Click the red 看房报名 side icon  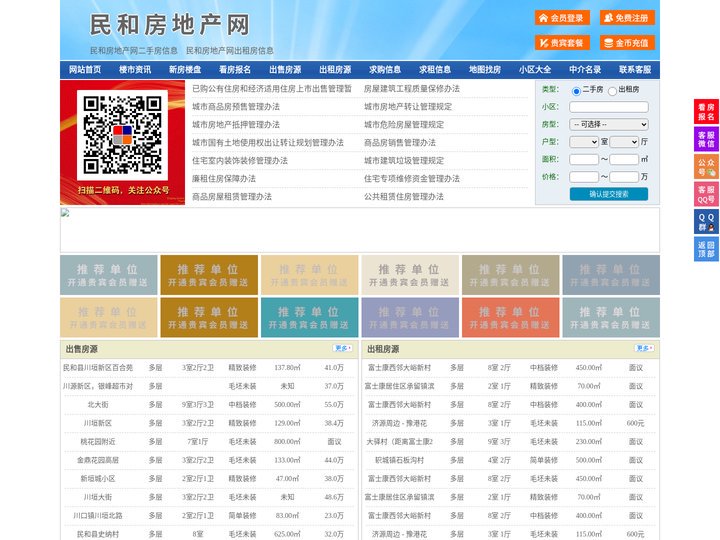click(706, 112)
